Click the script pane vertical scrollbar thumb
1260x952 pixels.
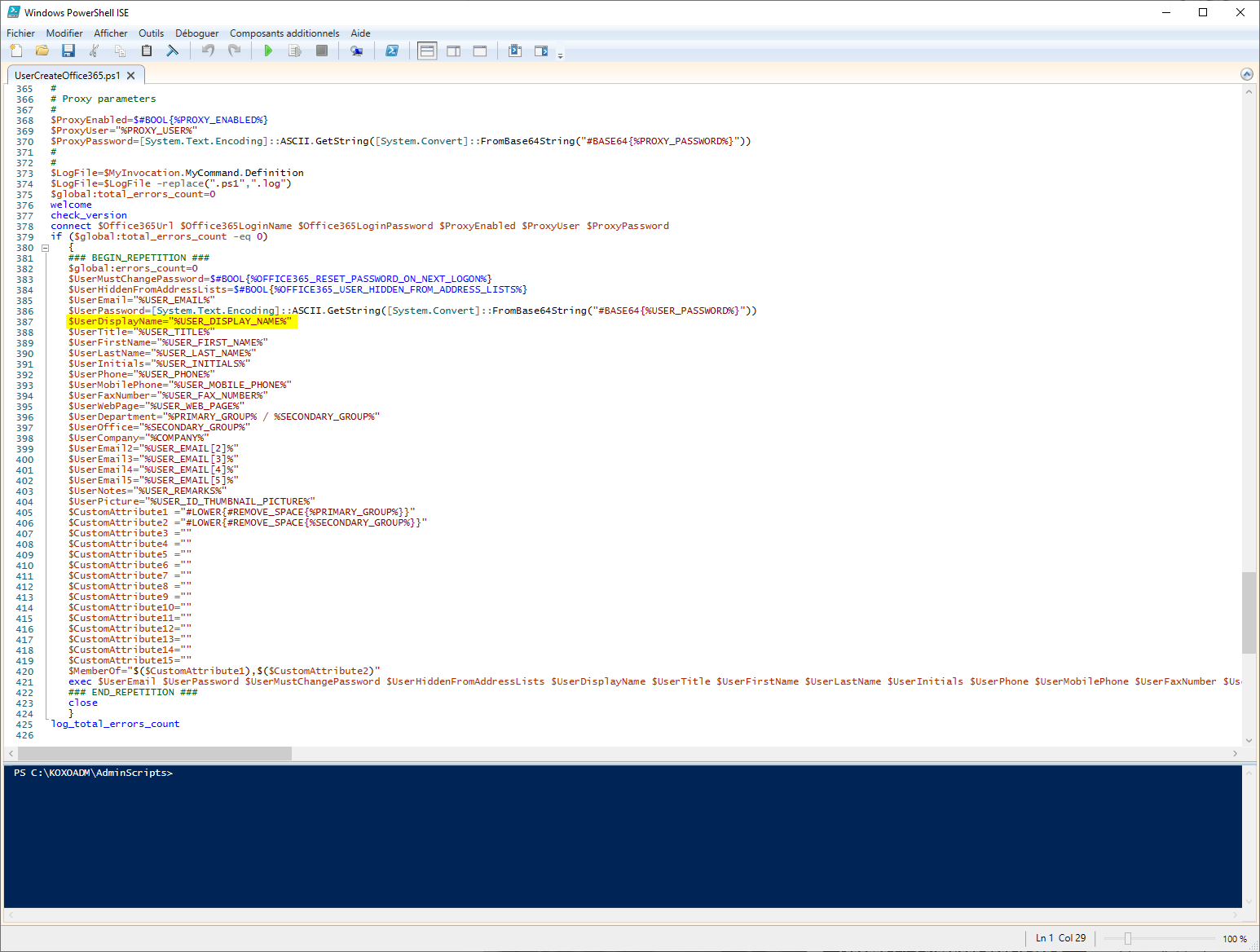1249,613
